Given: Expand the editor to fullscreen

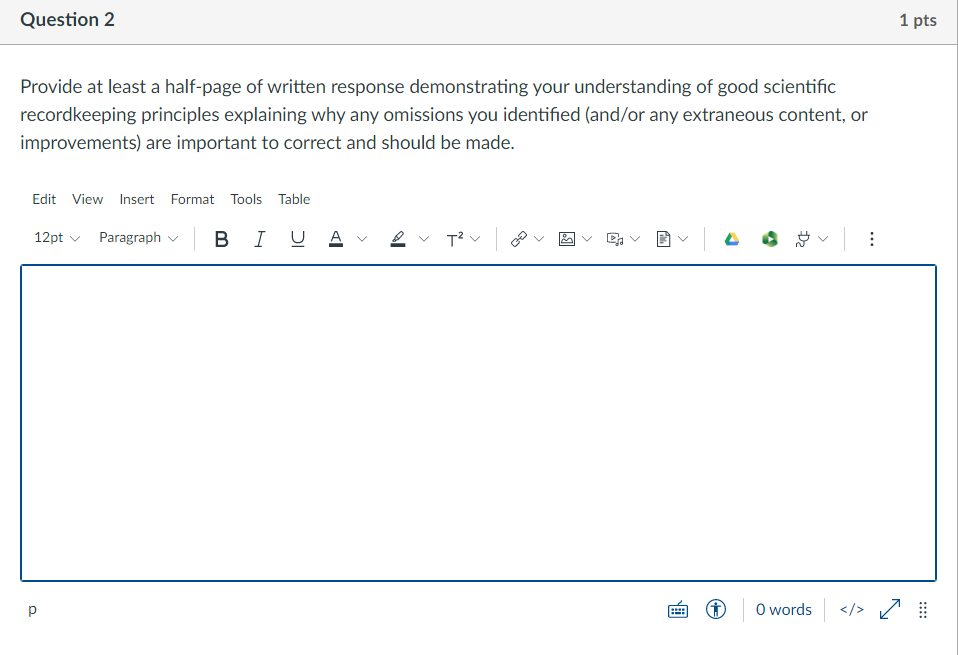Looking at the screenshot, I should point(890,609).
